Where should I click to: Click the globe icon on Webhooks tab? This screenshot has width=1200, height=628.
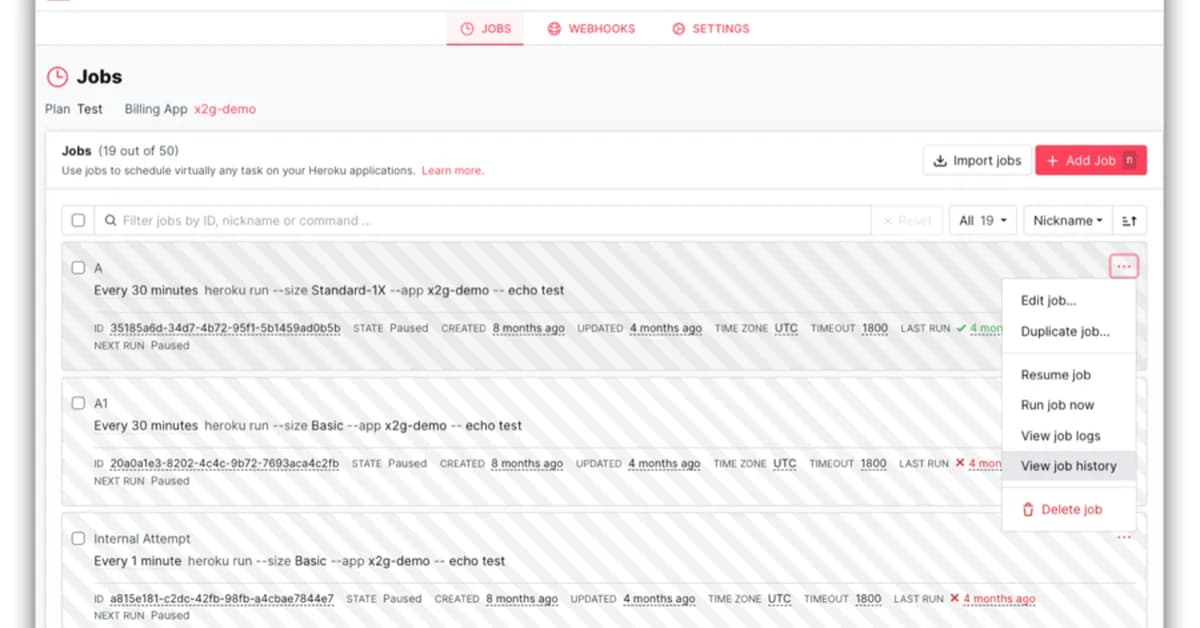[554, 29]
